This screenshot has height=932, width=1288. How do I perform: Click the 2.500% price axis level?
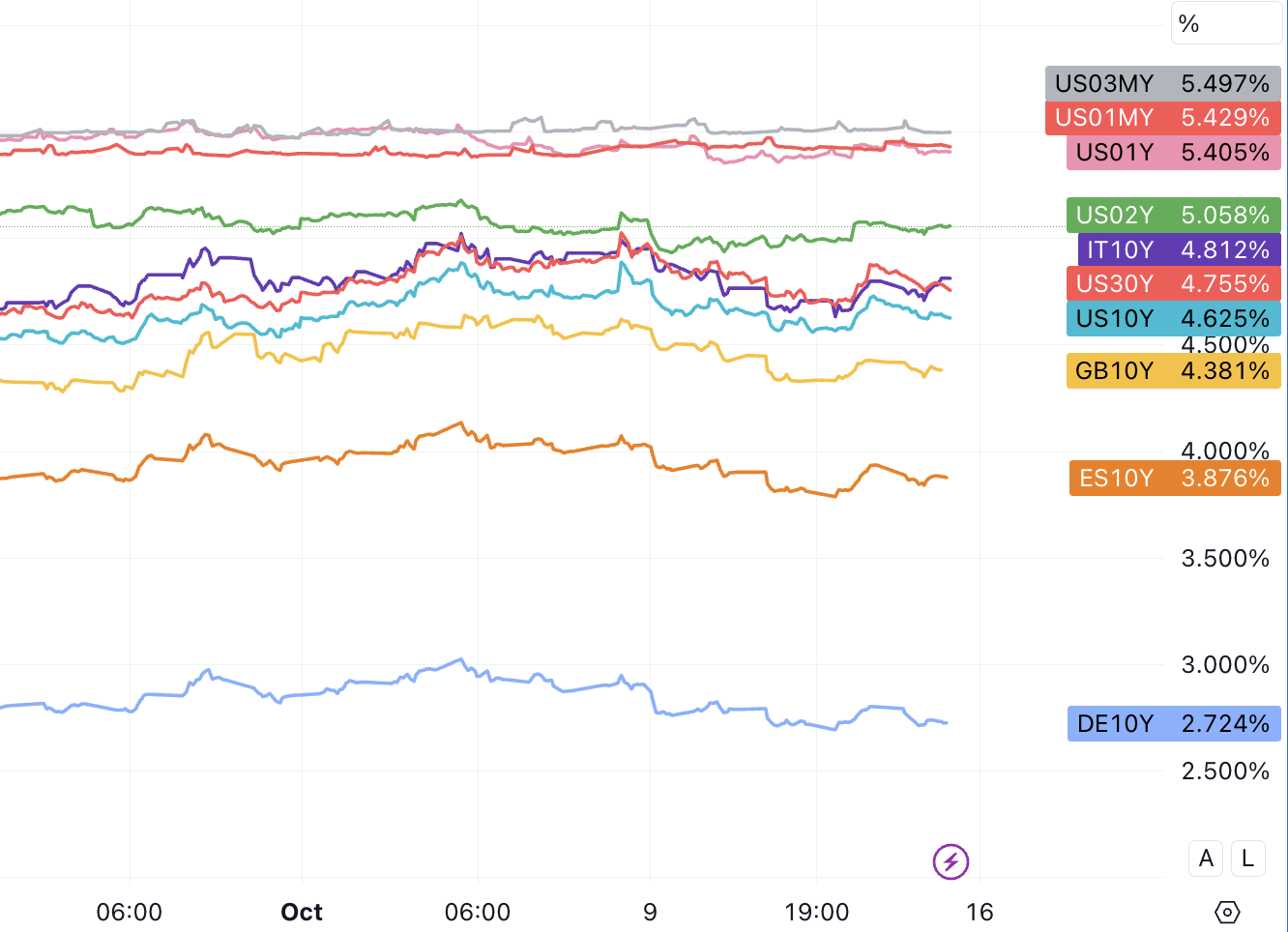[1225, 771]
